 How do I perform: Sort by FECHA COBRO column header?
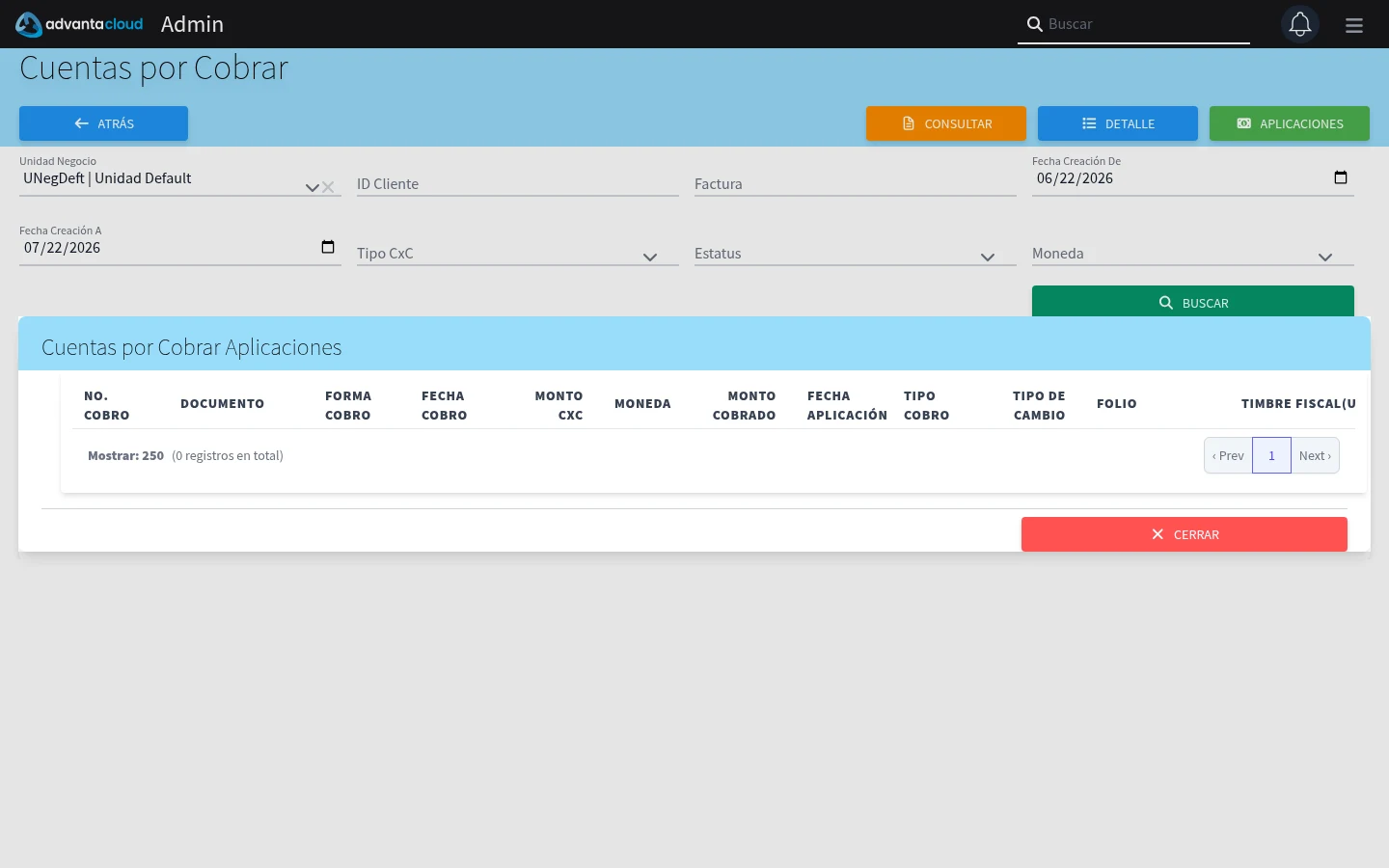[445, 405]
